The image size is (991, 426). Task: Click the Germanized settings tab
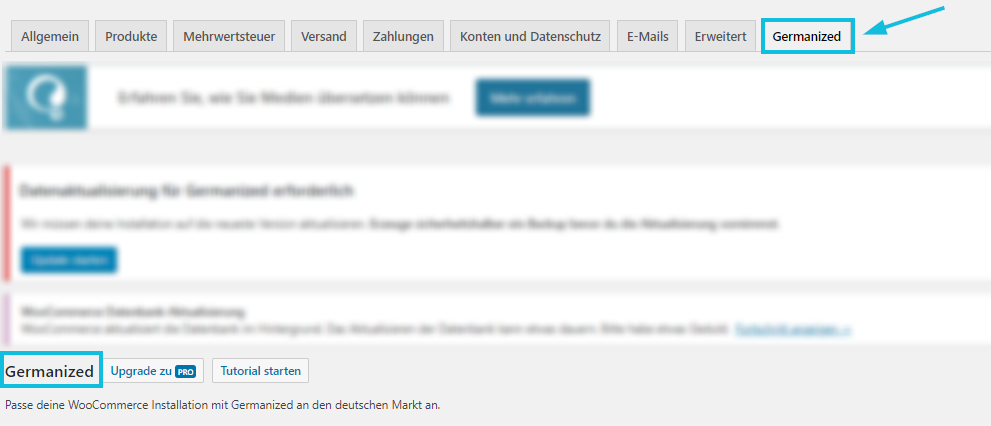pyautogui.click(x=807, y=36)
